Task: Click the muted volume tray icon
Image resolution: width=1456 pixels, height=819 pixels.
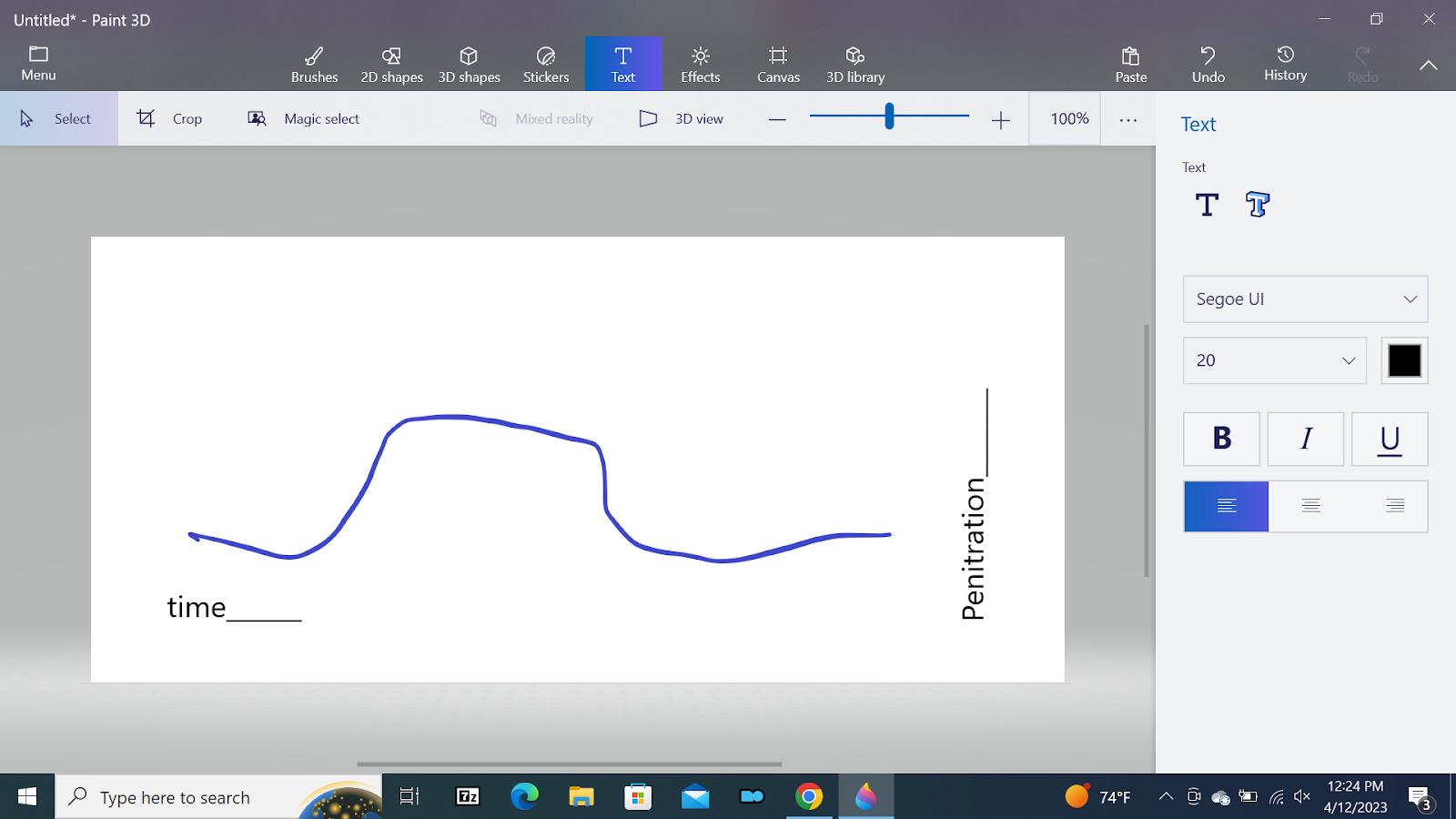Action: (1302, 797)
